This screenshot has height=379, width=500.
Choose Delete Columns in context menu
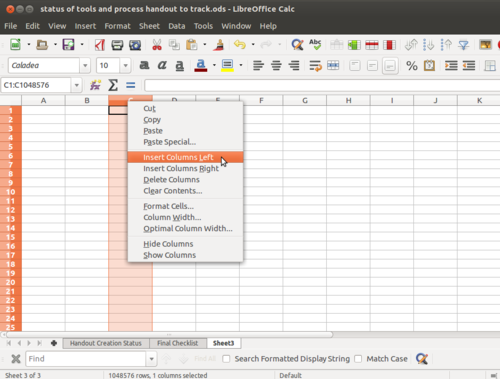click(x=185, y=180)
